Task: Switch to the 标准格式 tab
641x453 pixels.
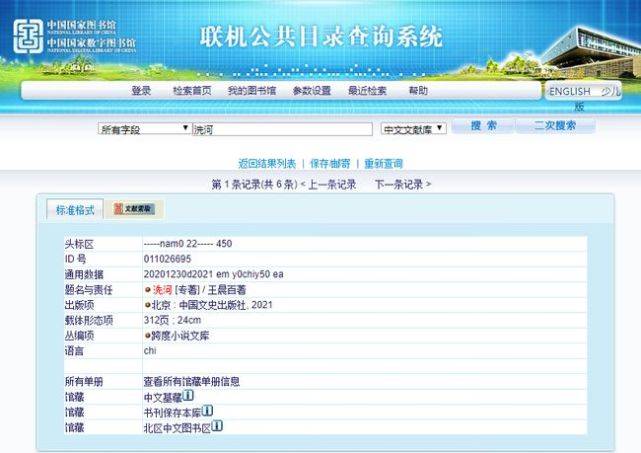Action: click(x=74, y=210)
